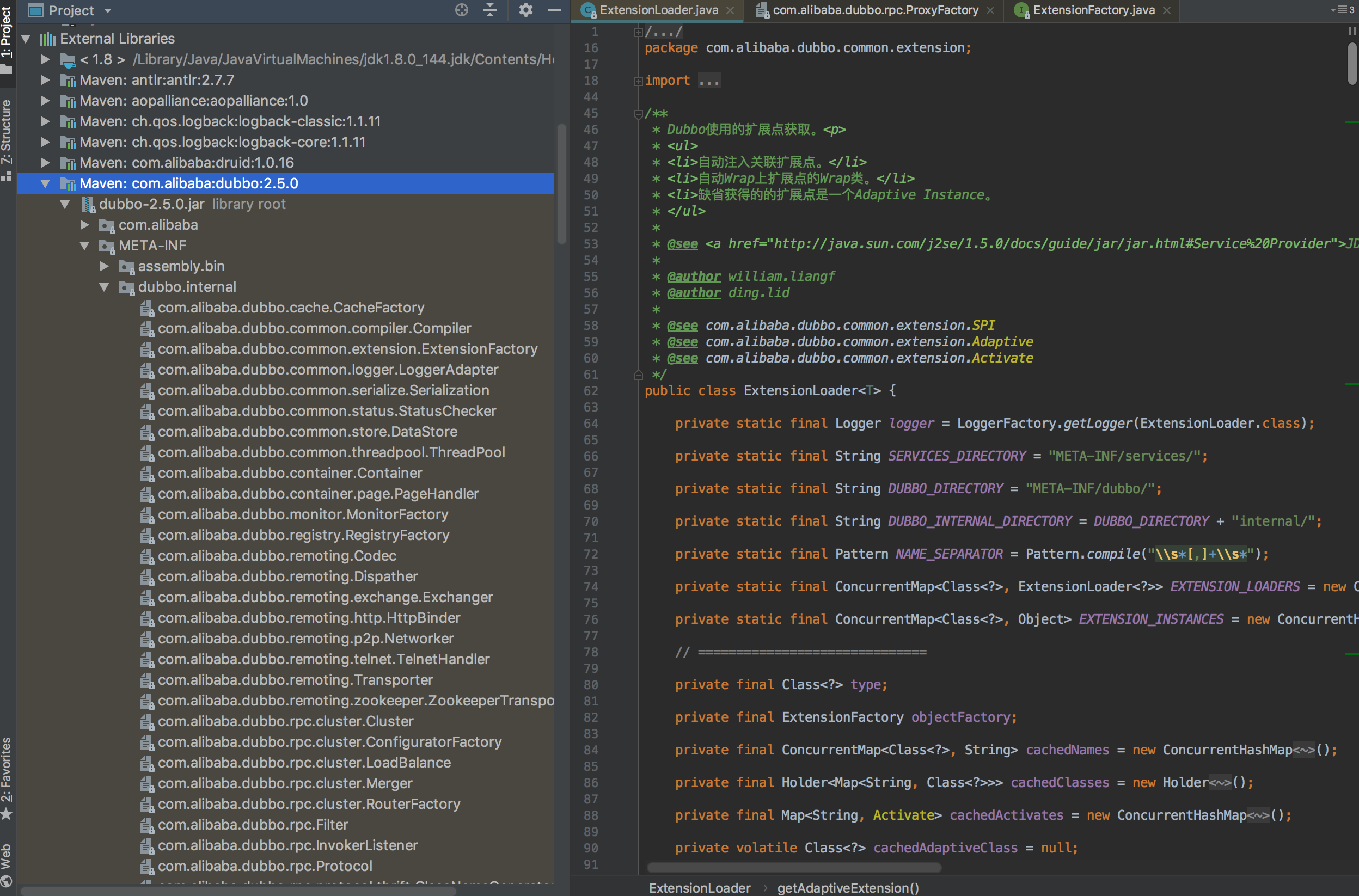This screenshot has width=1359, height=896.
Task: Collapse dubbo-2.5.0.jar library root
Action: click(65, 204)
